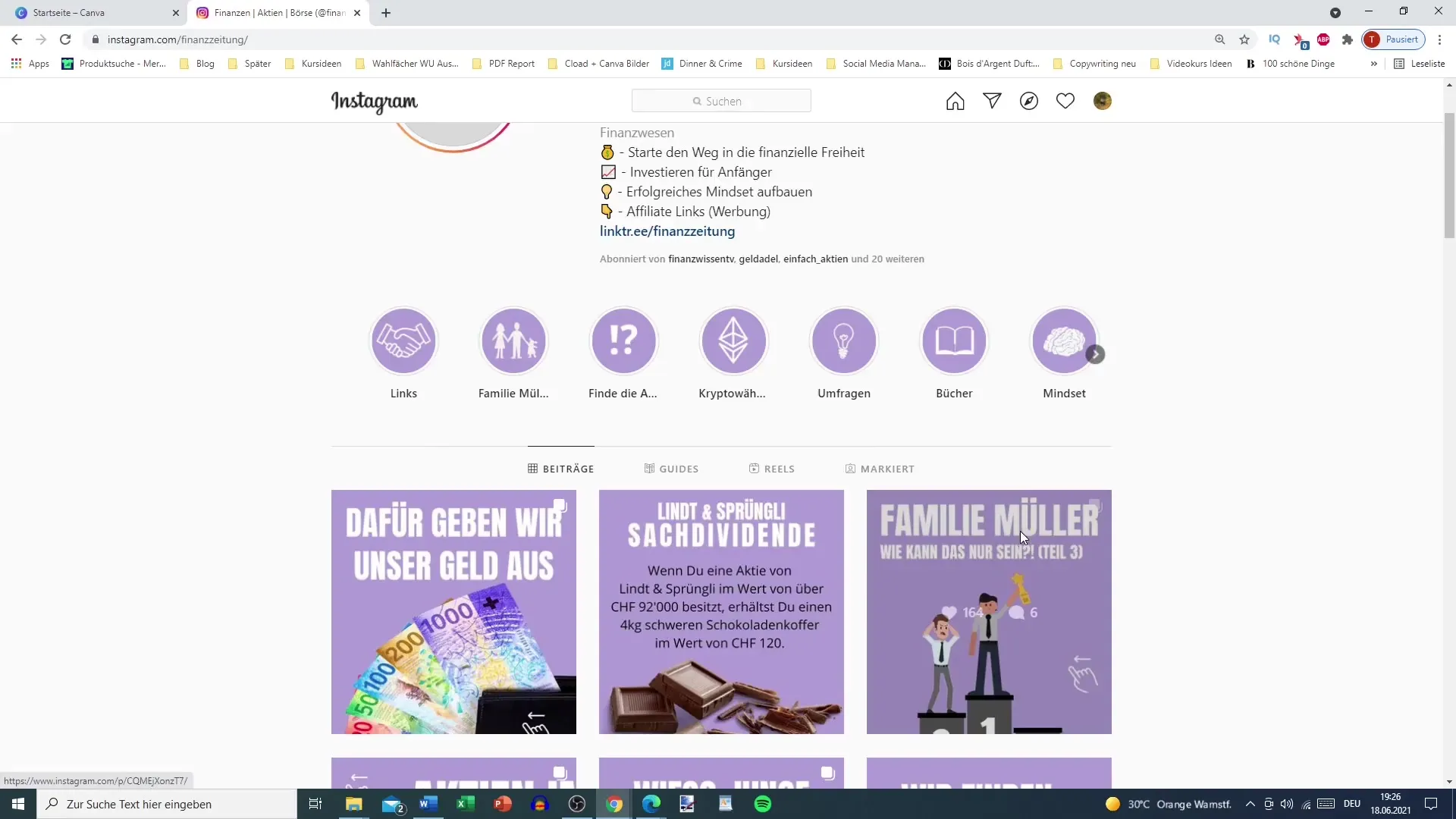
Task: Open browser zoom magnifier icon
Action: [1220, 39]
